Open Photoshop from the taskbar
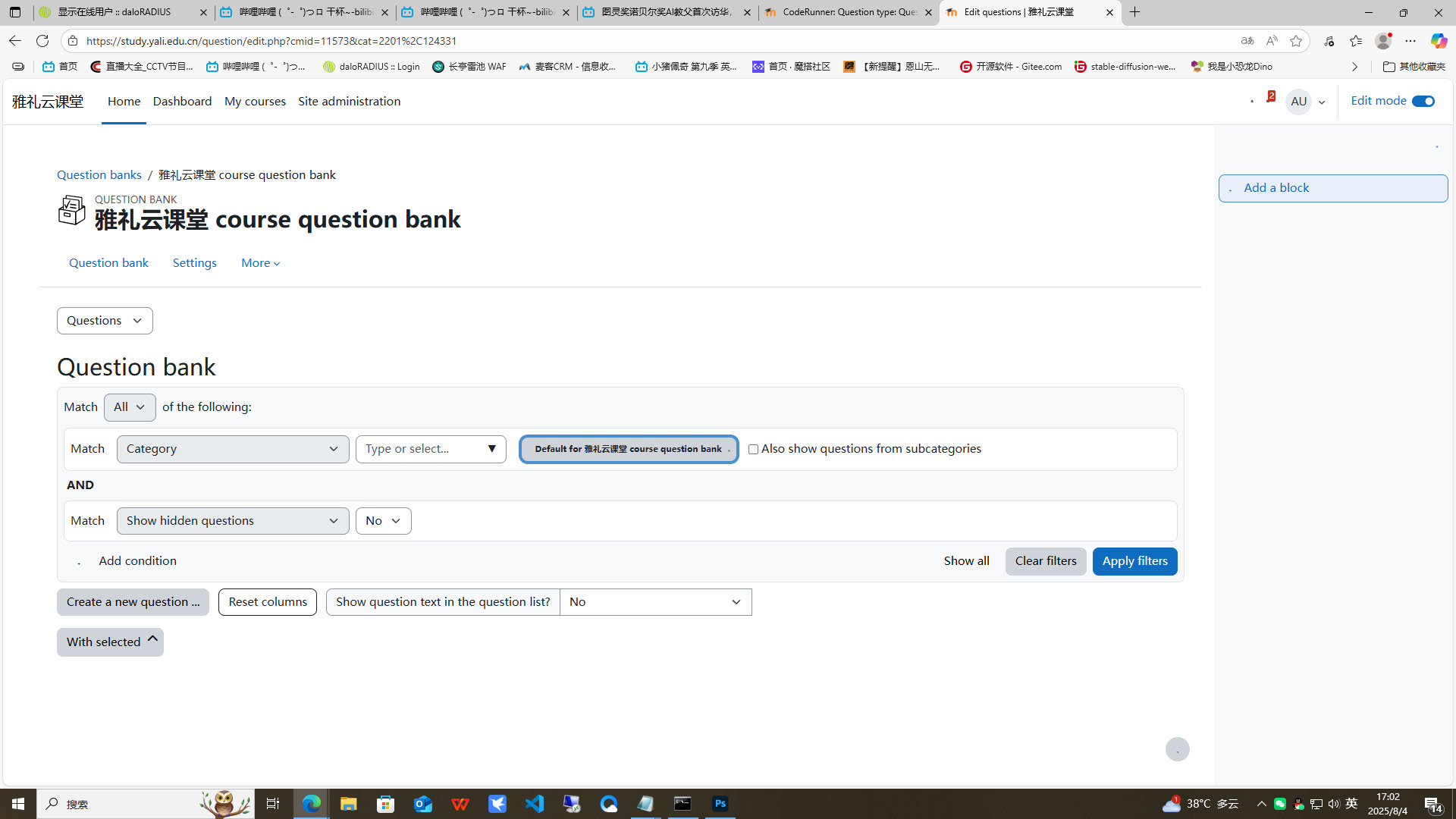This screenshot has width=1456, height=819. point(720,804)
